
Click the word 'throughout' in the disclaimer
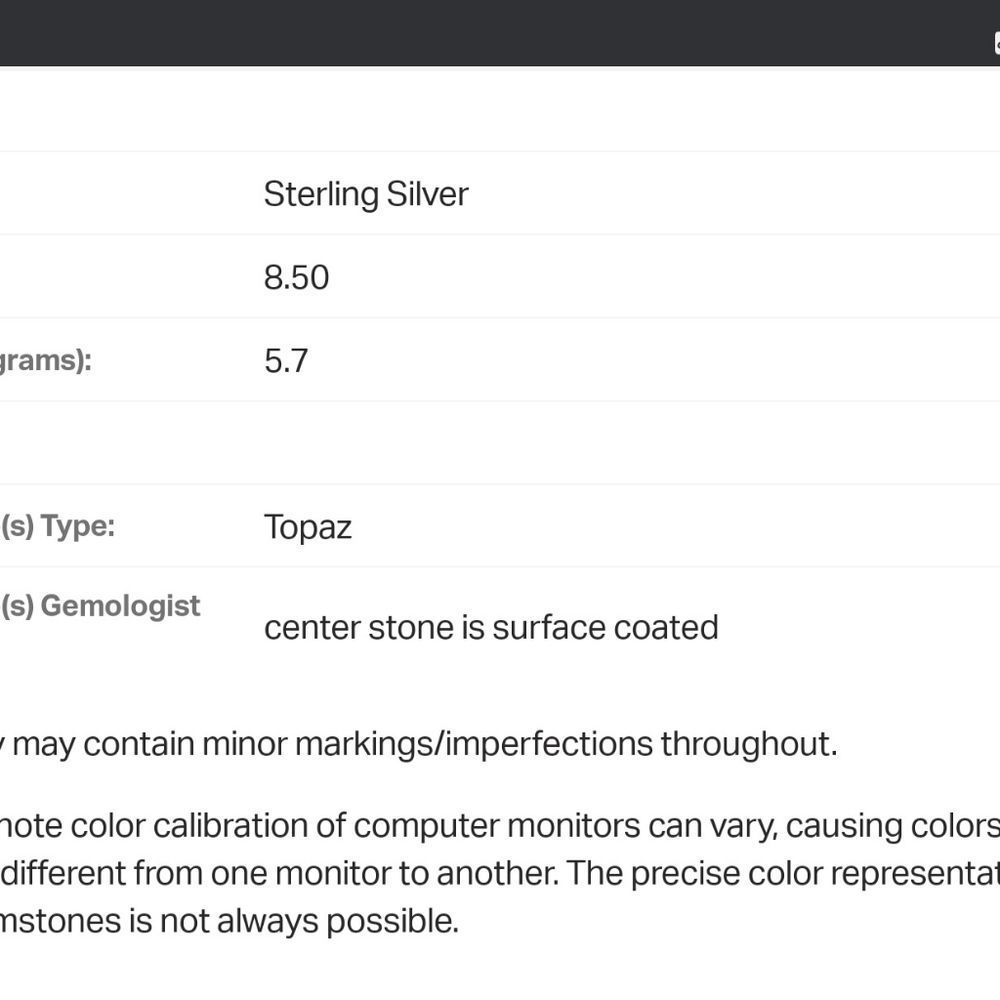click(748, 744)
